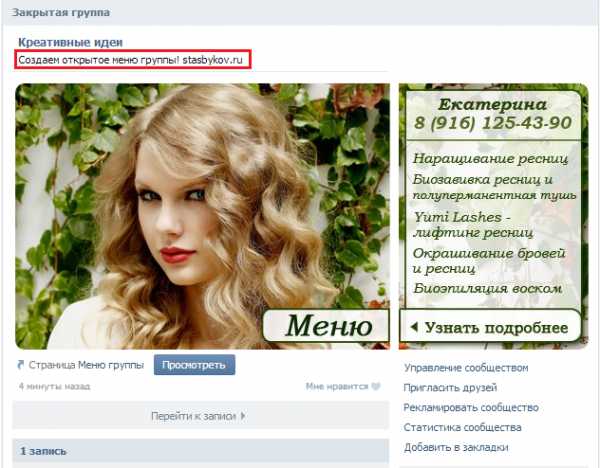Click Биоэпиляция воском text on avatar
The image size is (600, 468).
point(488,288)
